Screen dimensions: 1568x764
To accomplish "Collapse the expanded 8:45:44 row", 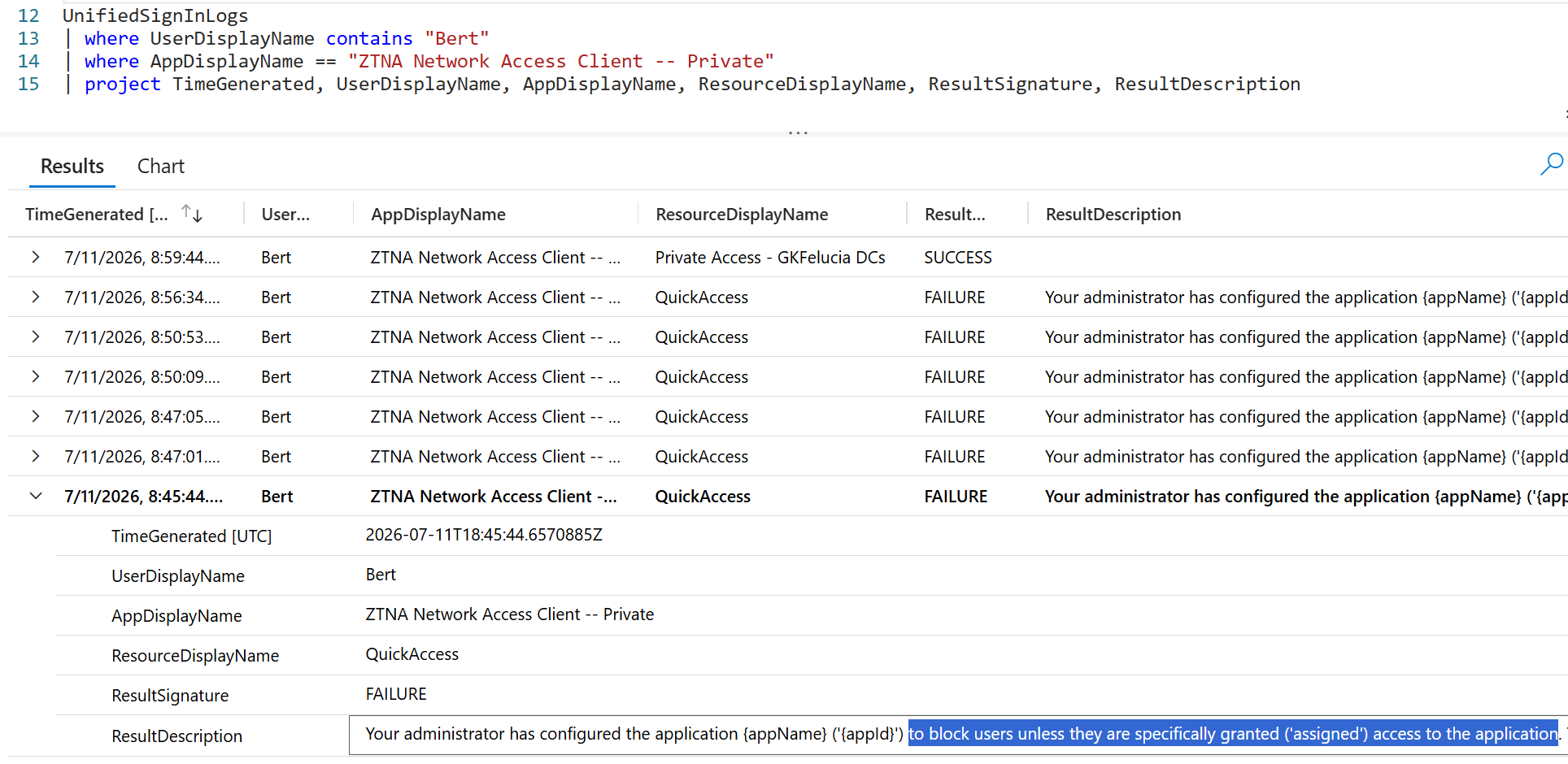I will click(x=36, y=496).
